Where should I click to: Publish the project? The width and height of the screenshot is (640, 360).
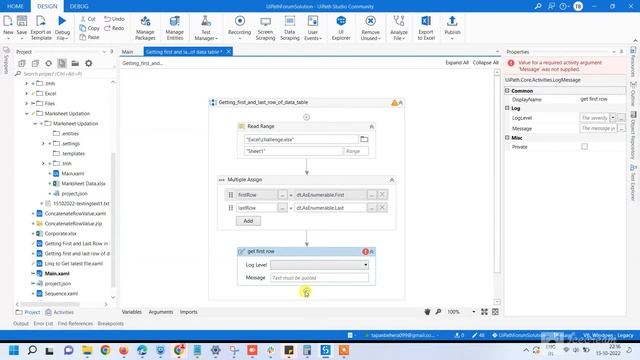coord(452,27)
